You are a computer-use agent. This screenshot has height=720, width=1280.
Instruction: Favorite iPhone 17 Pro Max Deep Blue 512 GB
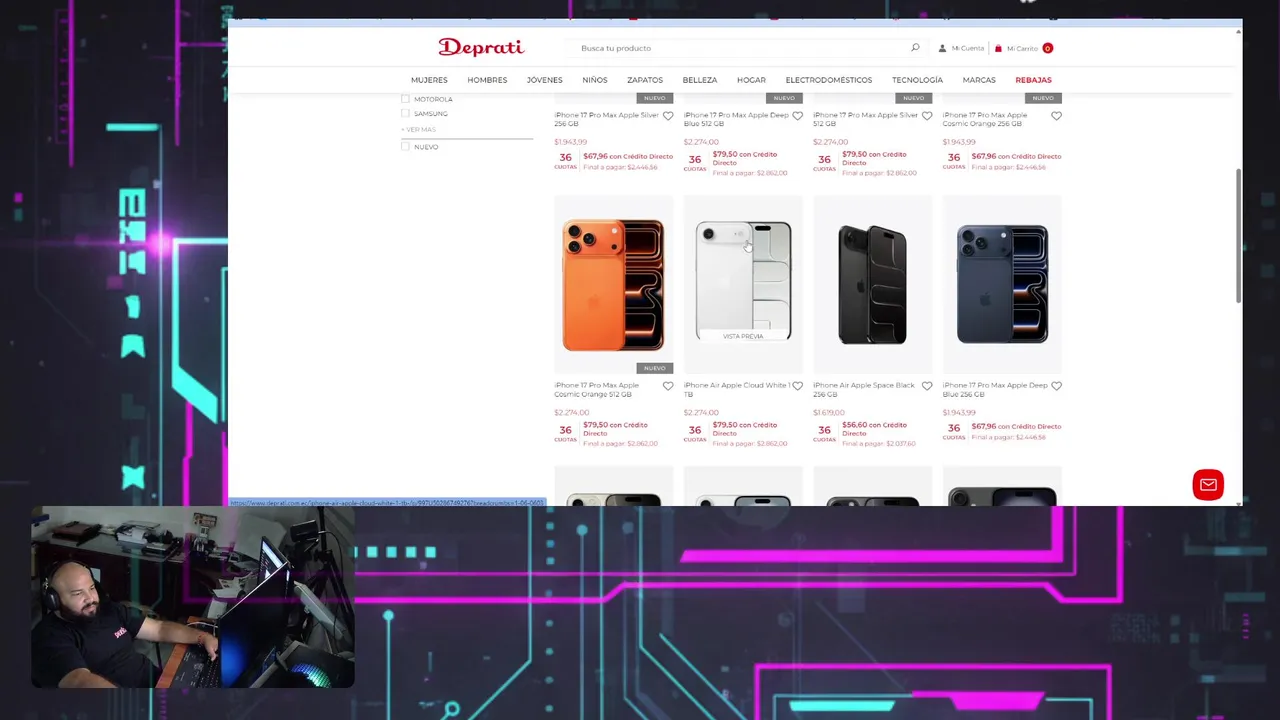(x=797, y=116)
